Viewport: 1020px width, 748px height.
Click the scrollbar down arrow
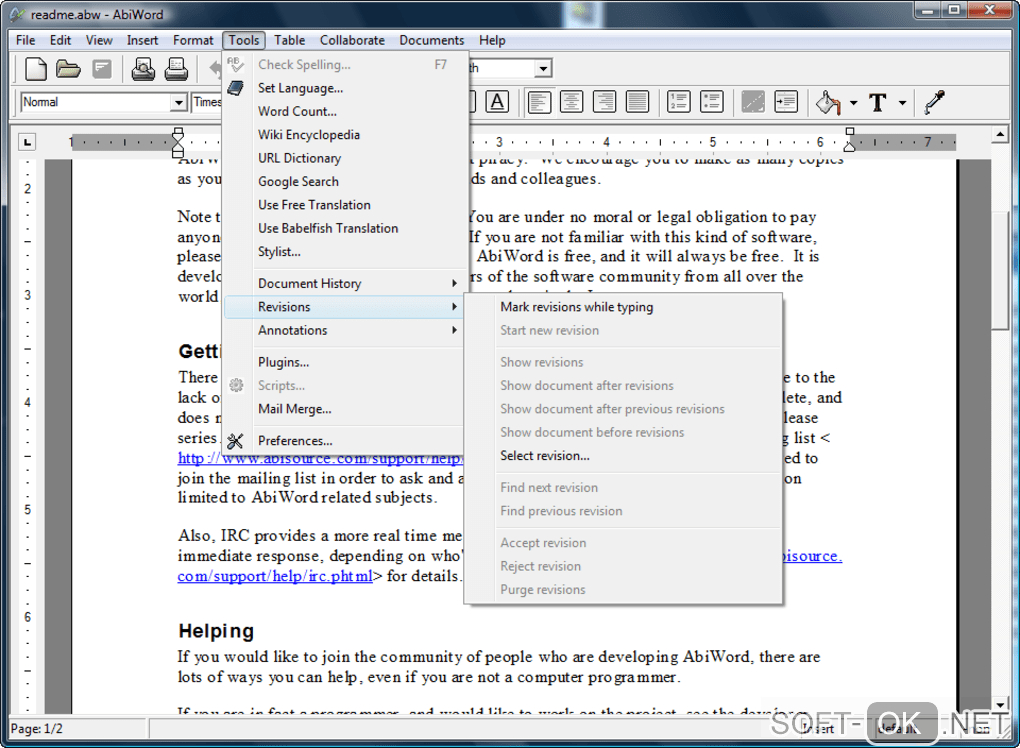tap(1000, 704)
